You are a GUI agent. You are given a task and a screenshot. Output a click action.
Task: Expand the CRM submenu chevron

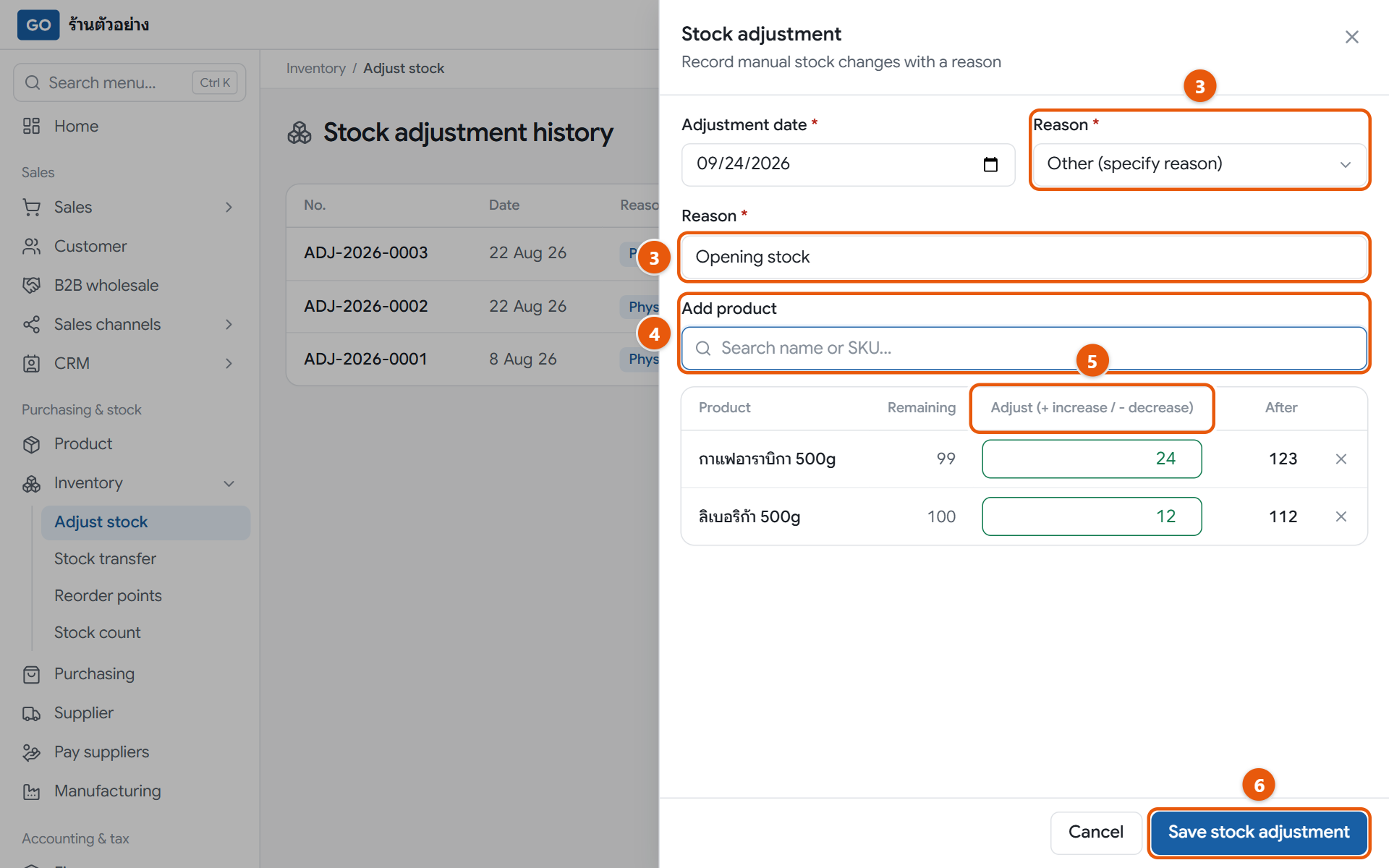(x=229, y=364)
